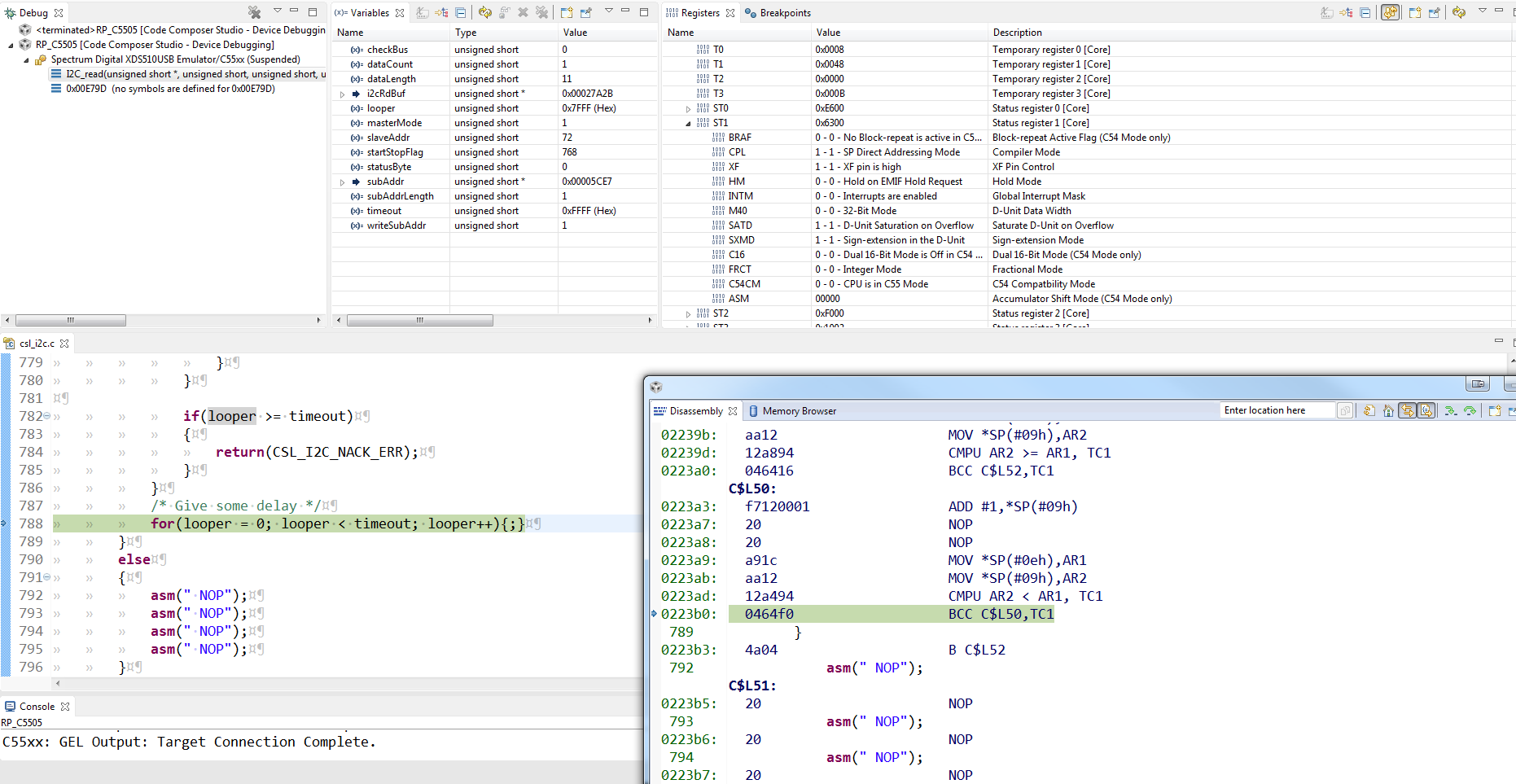Click the Enter location here field
This screenshot has width=1516, height=784.
pyautogui.click(x=1275, y=410)
